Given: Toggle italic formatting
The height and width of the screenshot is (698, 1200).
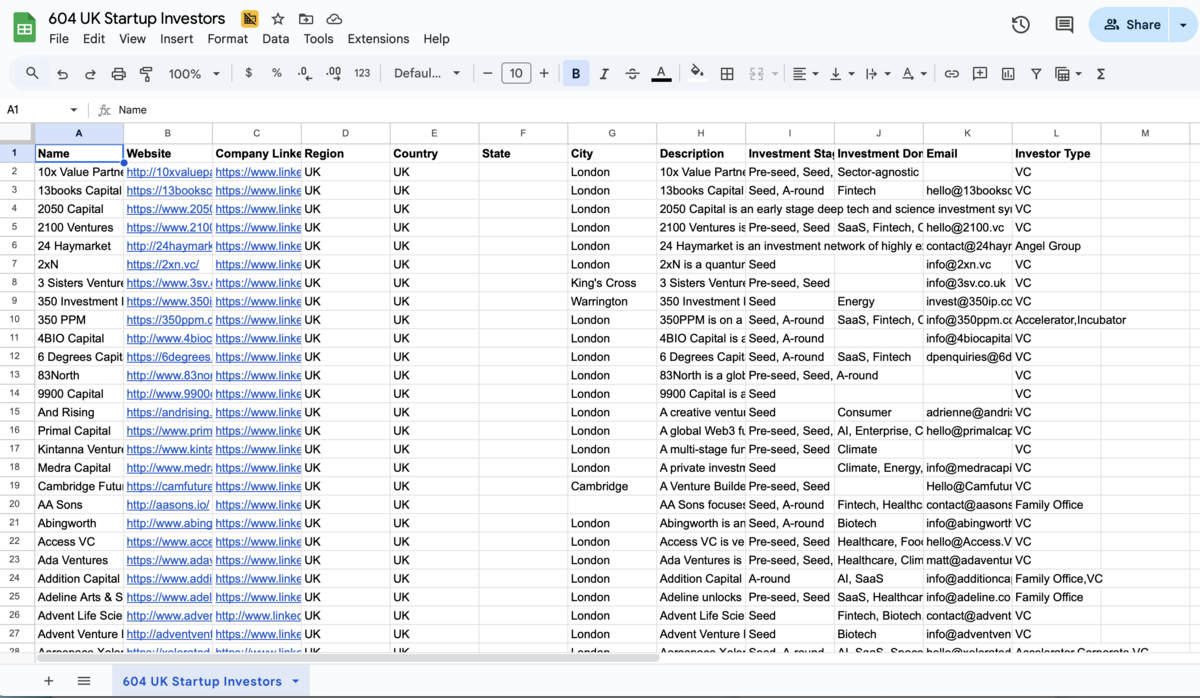Looking at the screenshot, I should (604, 74).
